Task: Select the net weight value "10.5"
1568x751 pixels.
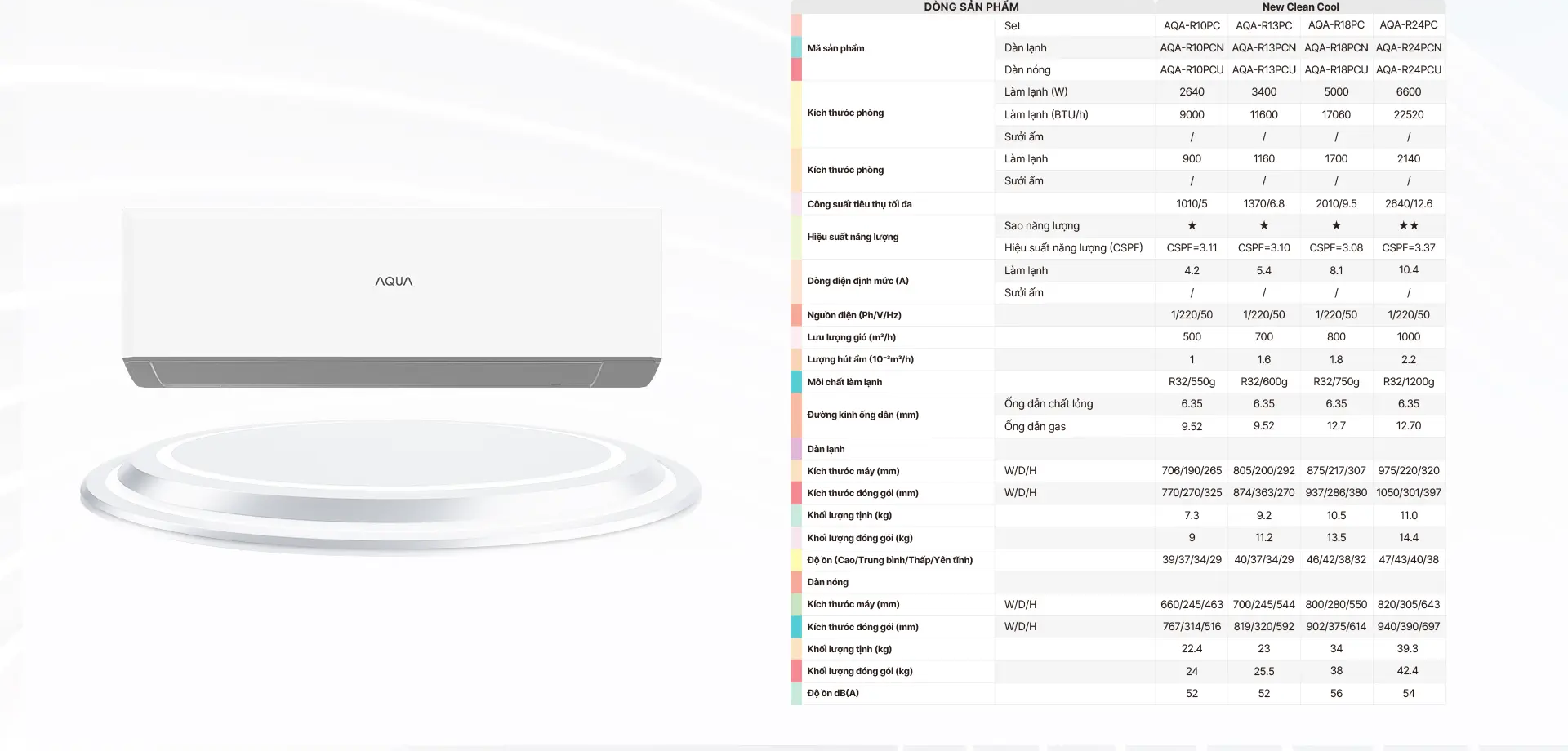Action: click(1336, 515)
